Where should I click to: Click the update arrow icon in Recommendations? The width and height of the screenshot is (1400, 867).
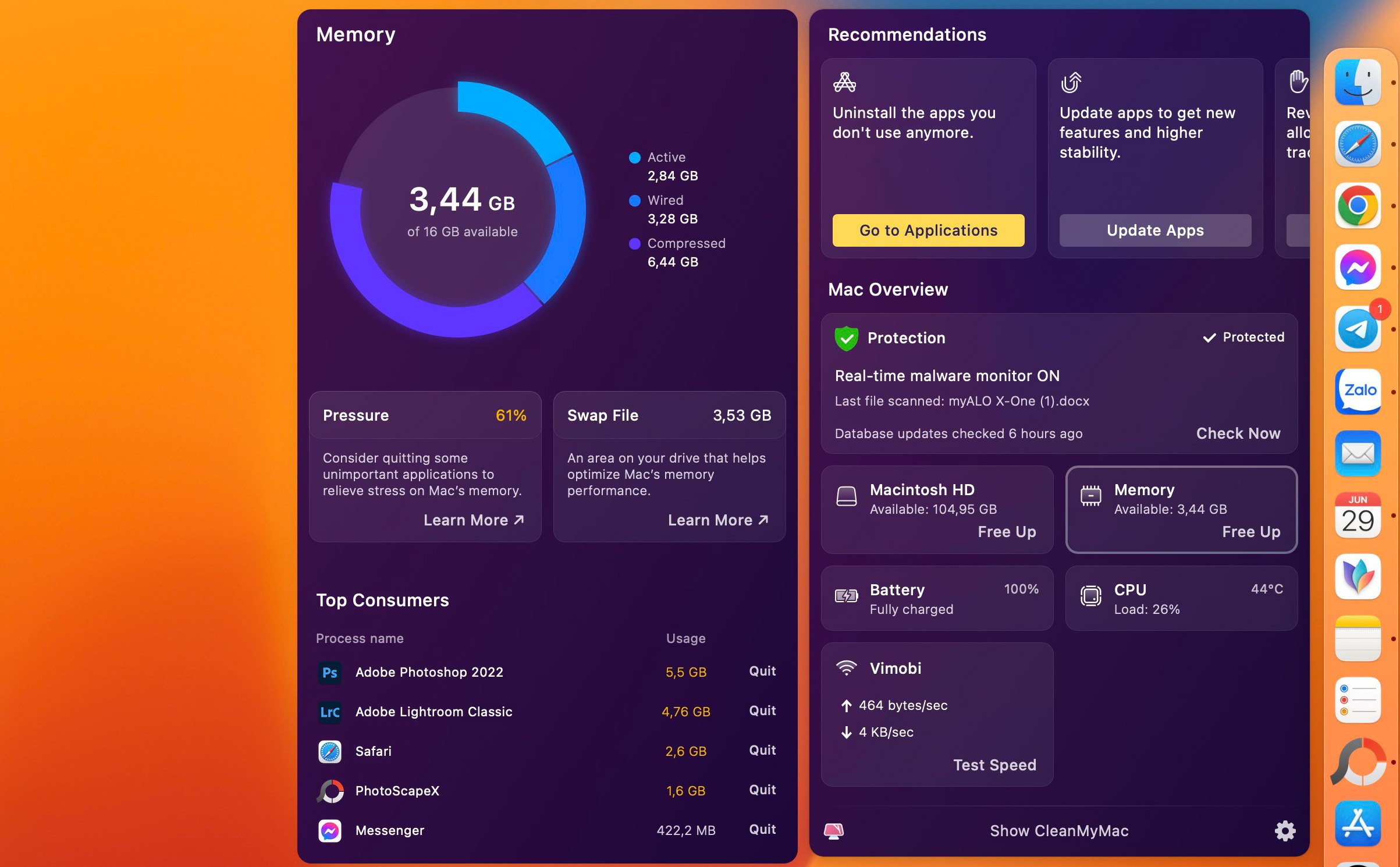coord(1072,81)
